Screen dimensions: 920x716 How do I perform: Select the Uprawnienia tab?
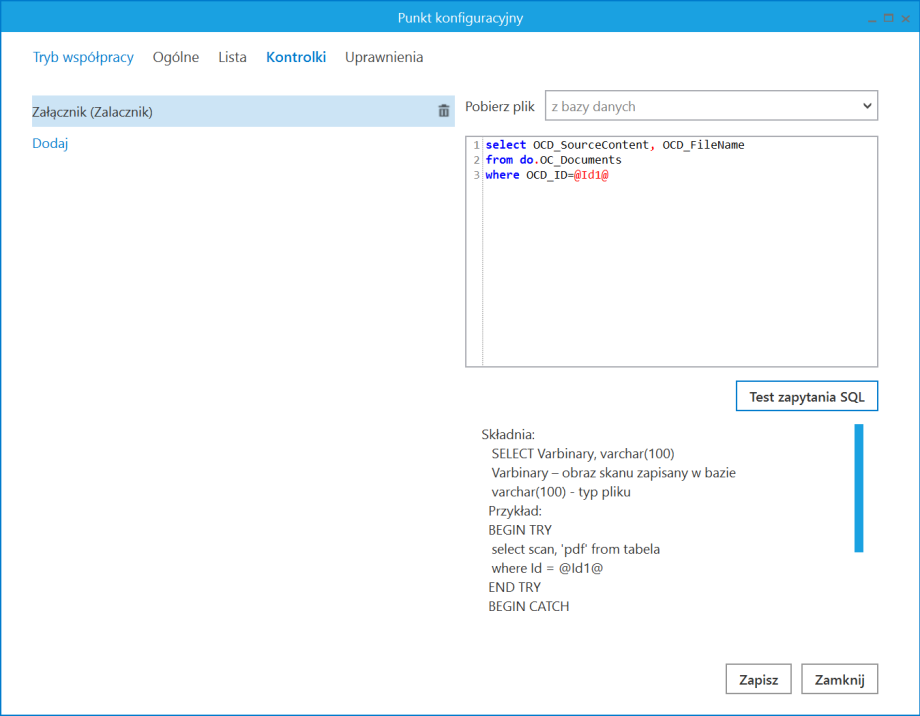pyautogui.click(x=384, y=57)
